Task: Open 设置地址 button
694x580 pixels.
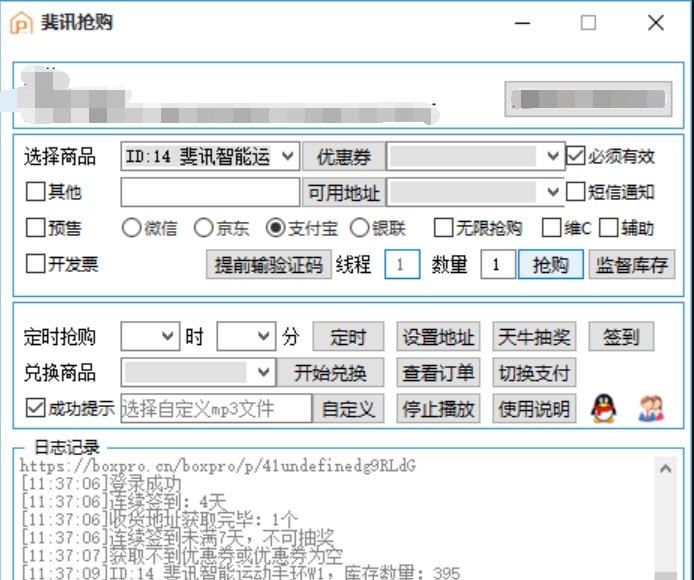Action: (x=438, y=337)
